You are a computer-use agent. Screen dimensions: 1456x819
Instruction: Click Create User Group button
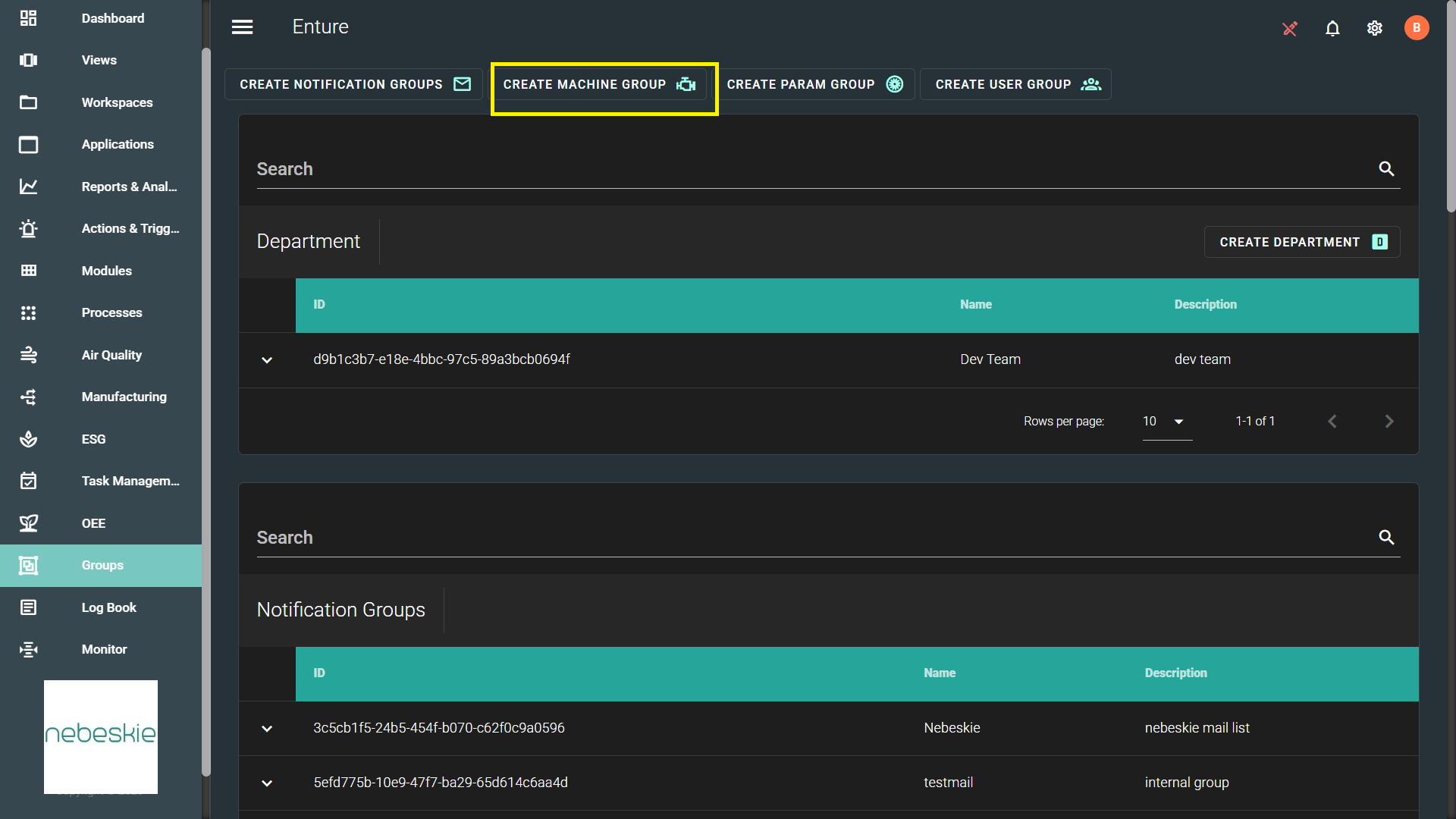(1015, 84)
